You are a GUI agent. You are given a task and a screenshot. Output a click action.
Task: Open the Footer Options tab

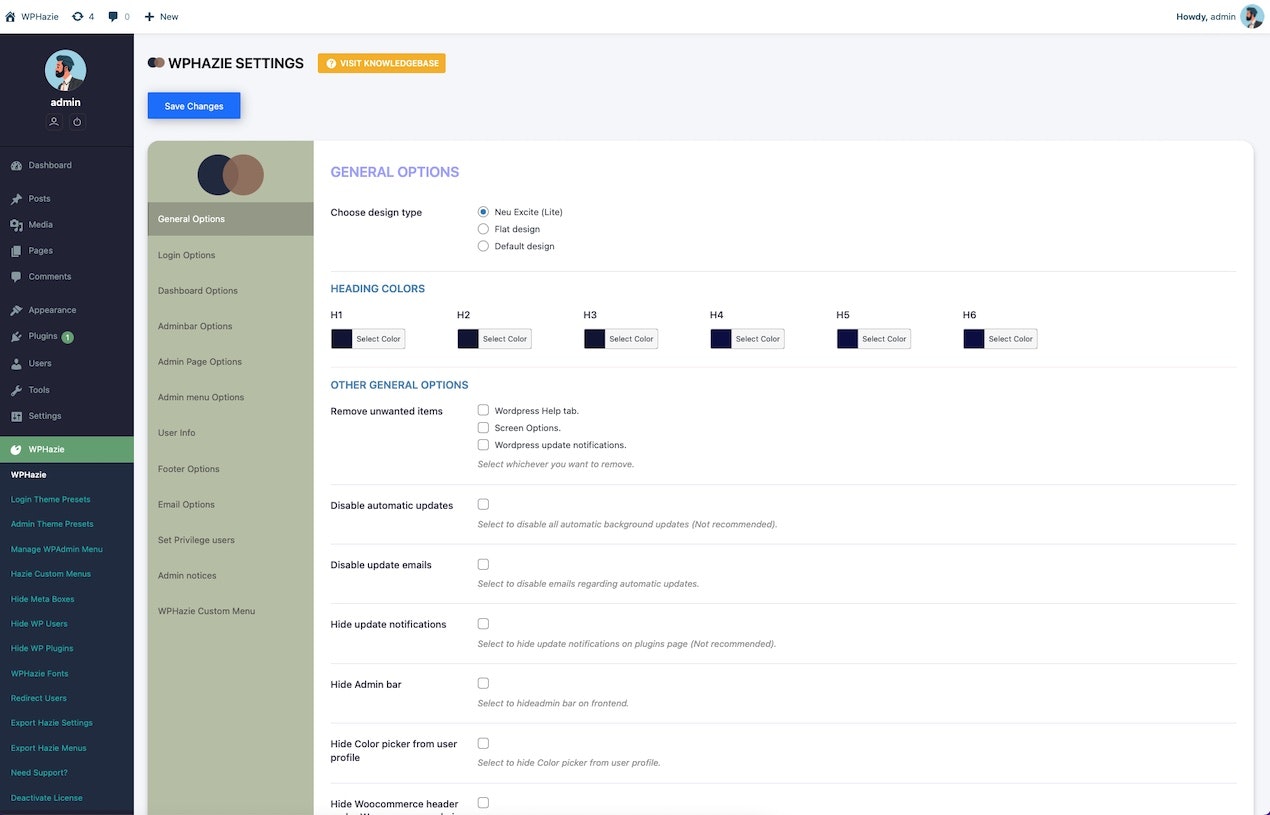[x=230, y=469]
